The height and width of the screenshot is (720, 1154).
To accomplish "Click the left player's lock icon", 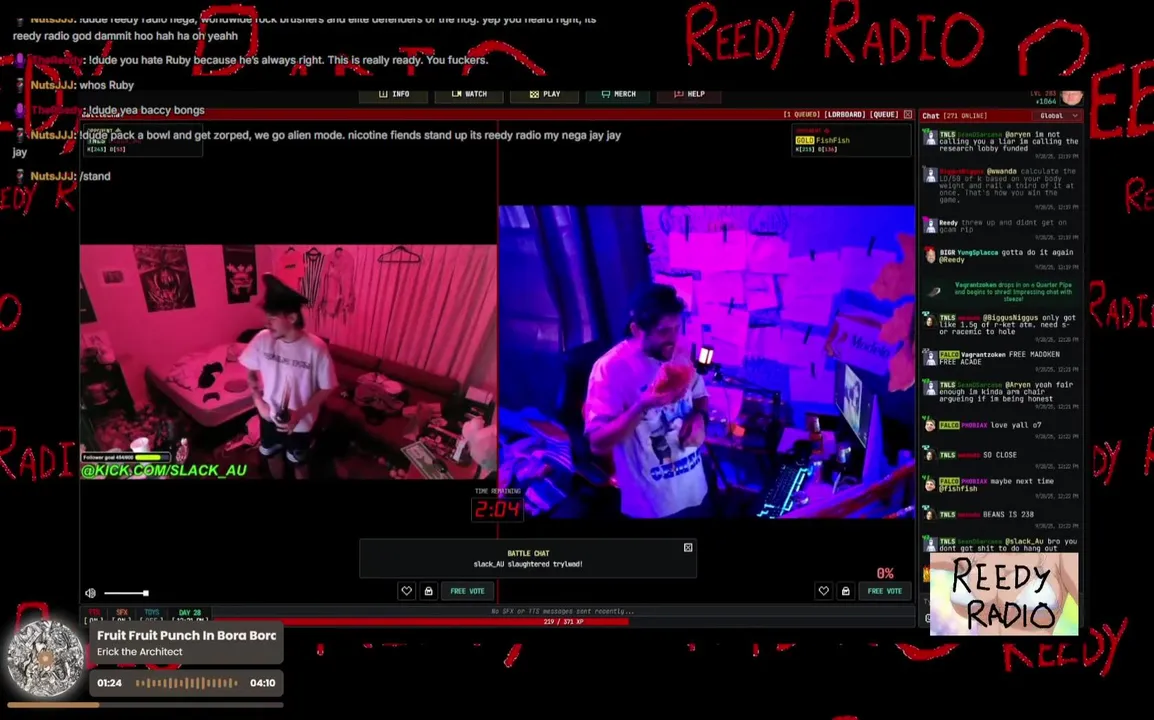I will click(x=428, y=590).
